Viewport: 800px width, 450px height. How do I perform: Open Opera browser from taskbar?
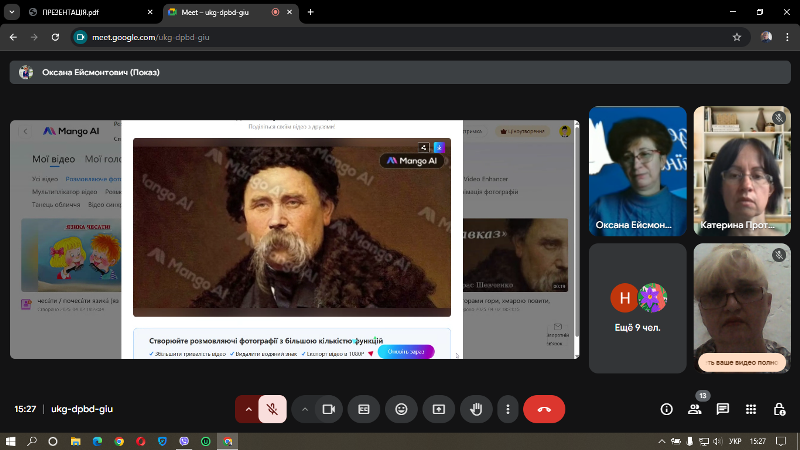pyautogui.click(x=141, y=441)
